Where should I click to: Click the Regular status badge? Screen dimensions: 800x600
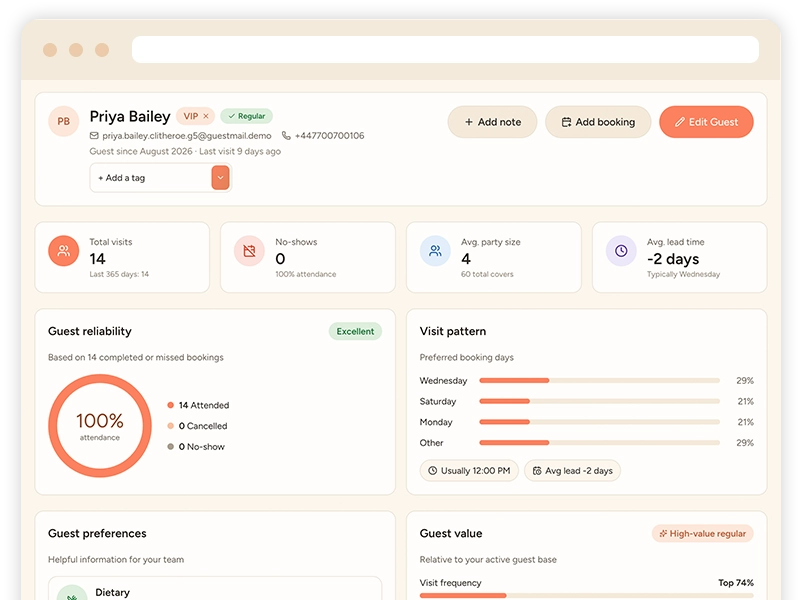pos(246,116)
